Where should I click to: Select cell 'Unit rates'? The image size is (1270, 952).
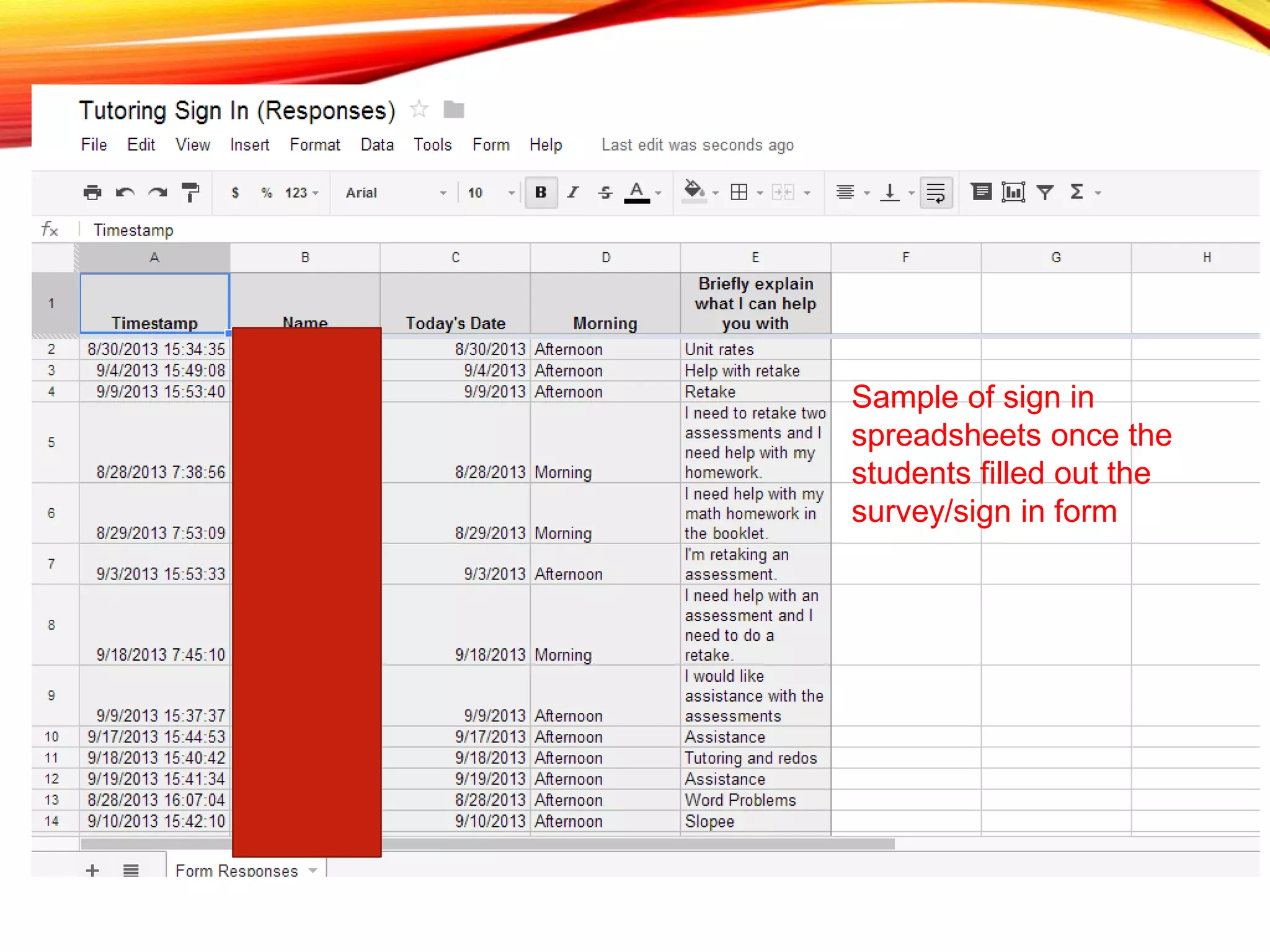coord(755,350)
